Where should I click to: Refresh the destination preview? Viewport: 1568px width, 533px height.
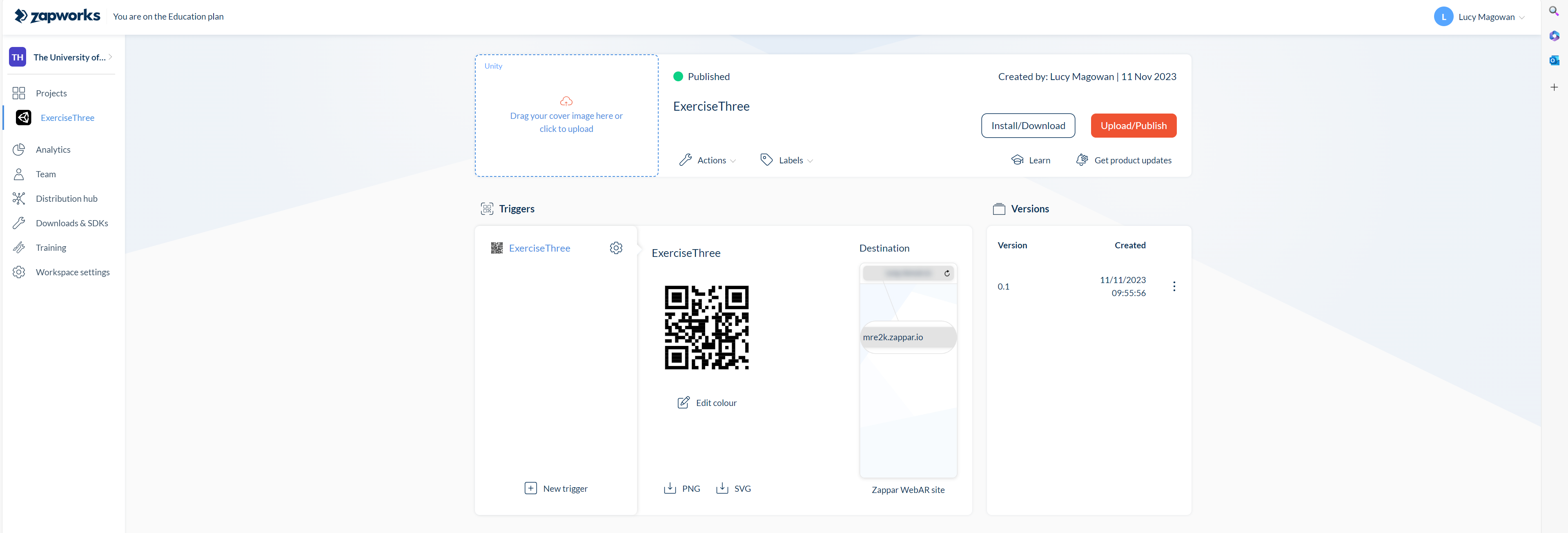click(947, 274)
